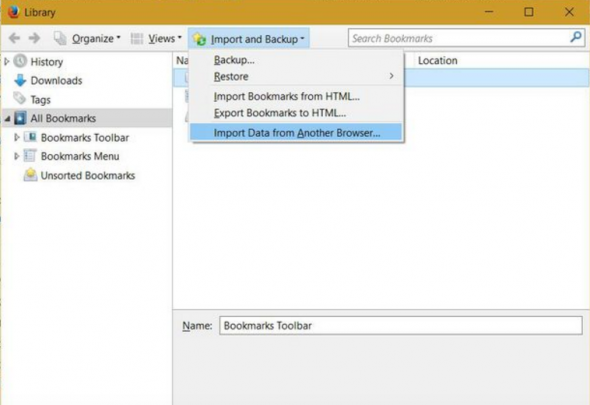This screenshot has height=405, width=590.
Task: Collapse the All Bookmarks tree node
Action: [x=8, y=119]
